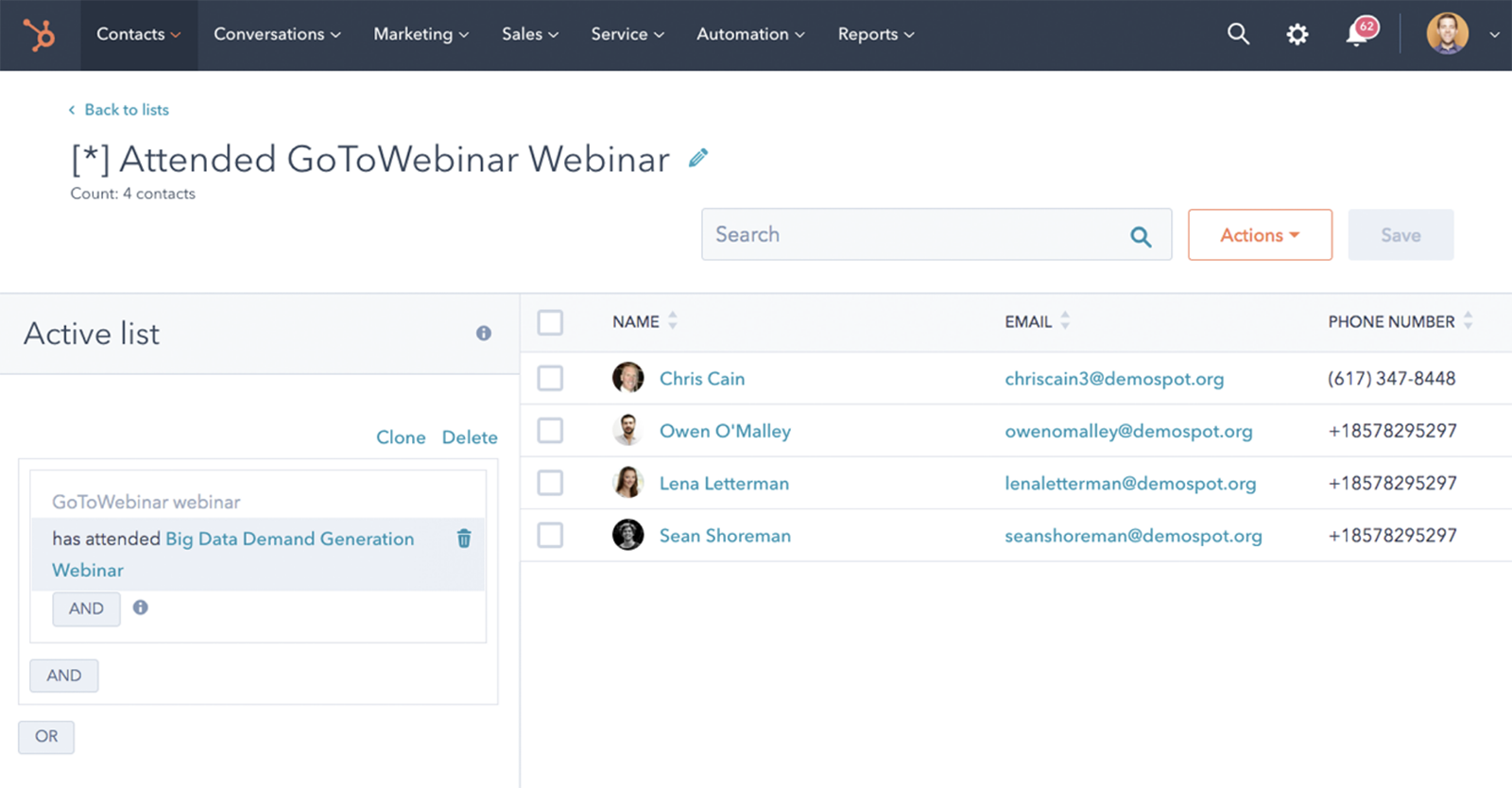Image resolution: width=1512 pixels, height=788 pixels.
Task: Open the Actions dropdown
Action: [1260, 235]
